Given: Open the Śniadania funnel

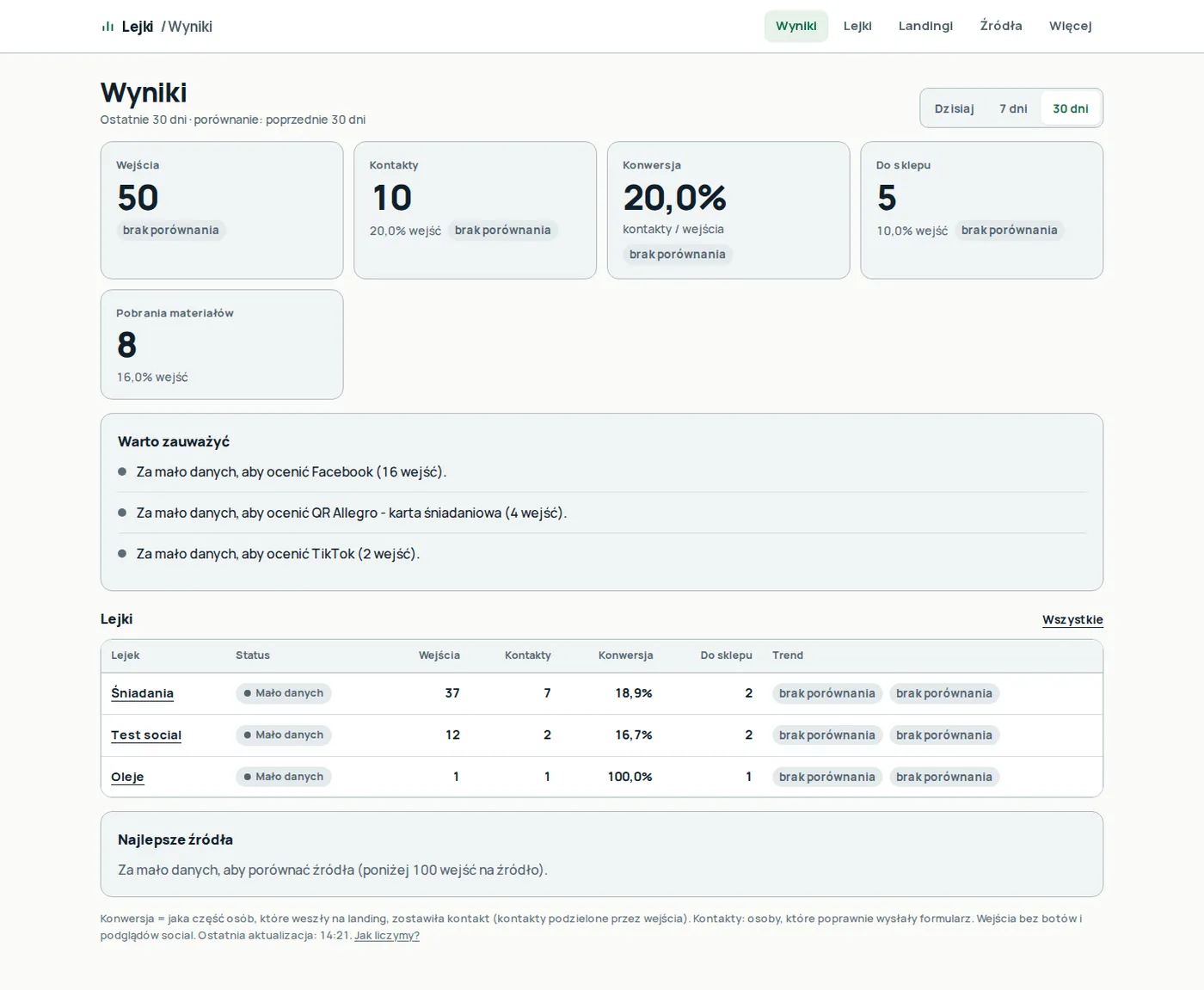Looking at the screenshot, I should click(142, 693).
